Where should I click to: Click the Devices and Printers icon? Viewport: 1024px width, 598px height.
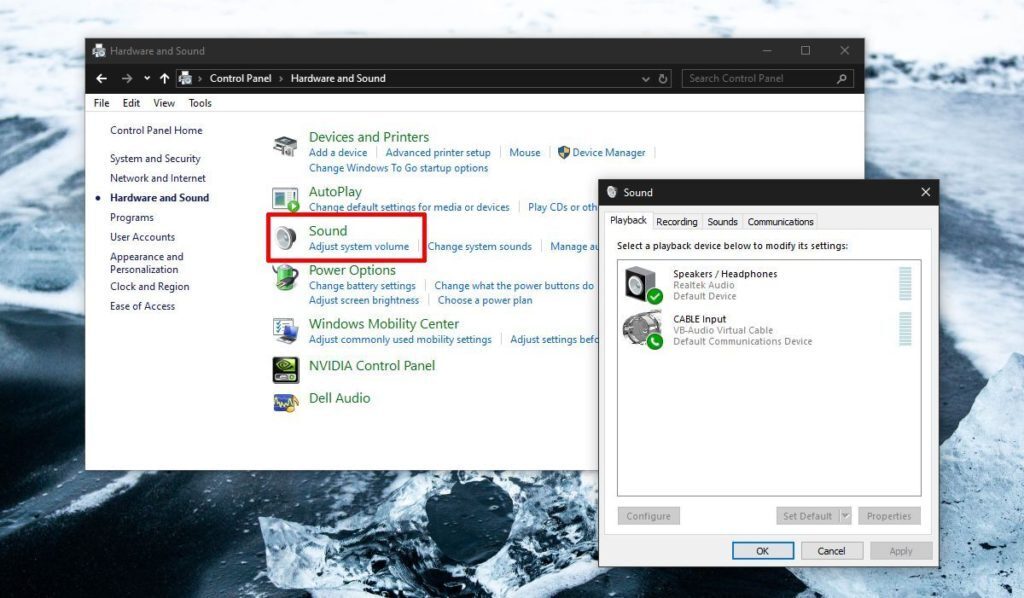click(x=284, y=143)
